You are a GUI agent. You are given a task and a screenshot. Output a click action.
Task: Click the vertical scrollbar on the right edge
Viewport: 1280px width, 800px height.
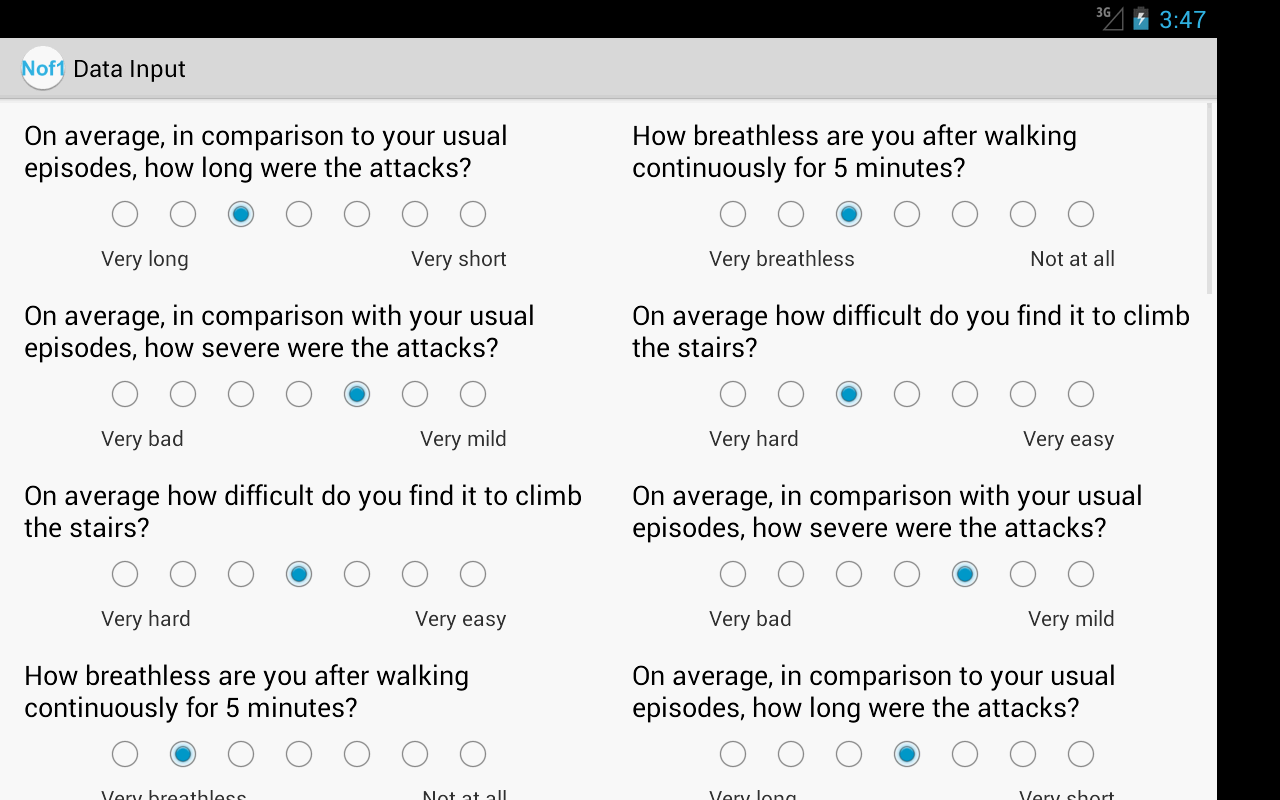click(x=1210, y=197)
